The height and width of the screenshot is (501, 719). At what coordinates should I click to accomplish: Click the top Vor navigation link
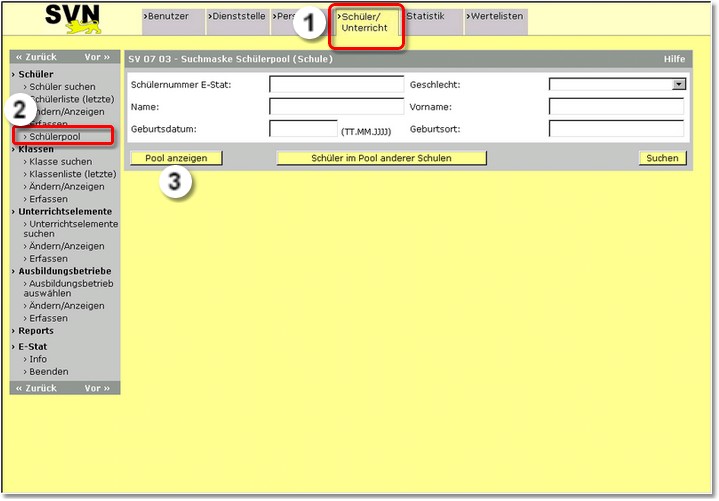pos(97,57)
